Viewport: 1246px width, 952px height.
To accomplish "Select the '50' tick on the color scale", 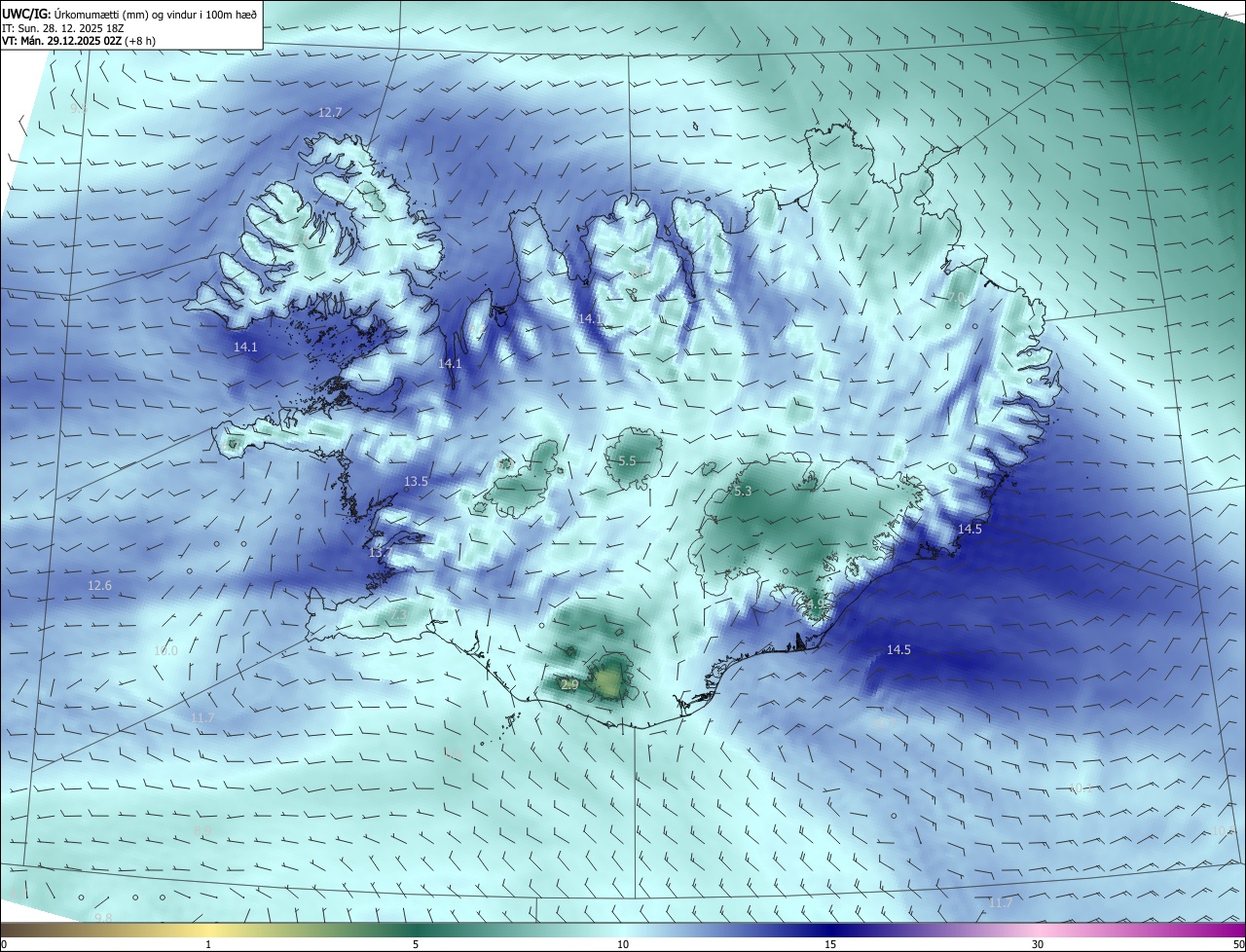I will pos(1238,945).
